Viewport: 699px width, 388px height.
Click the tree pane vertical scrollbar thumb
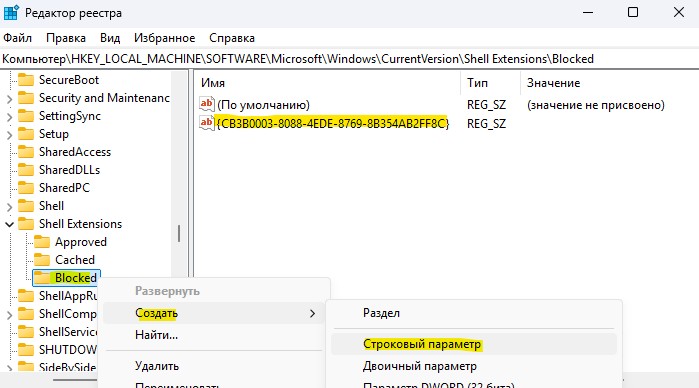[179, 233]
